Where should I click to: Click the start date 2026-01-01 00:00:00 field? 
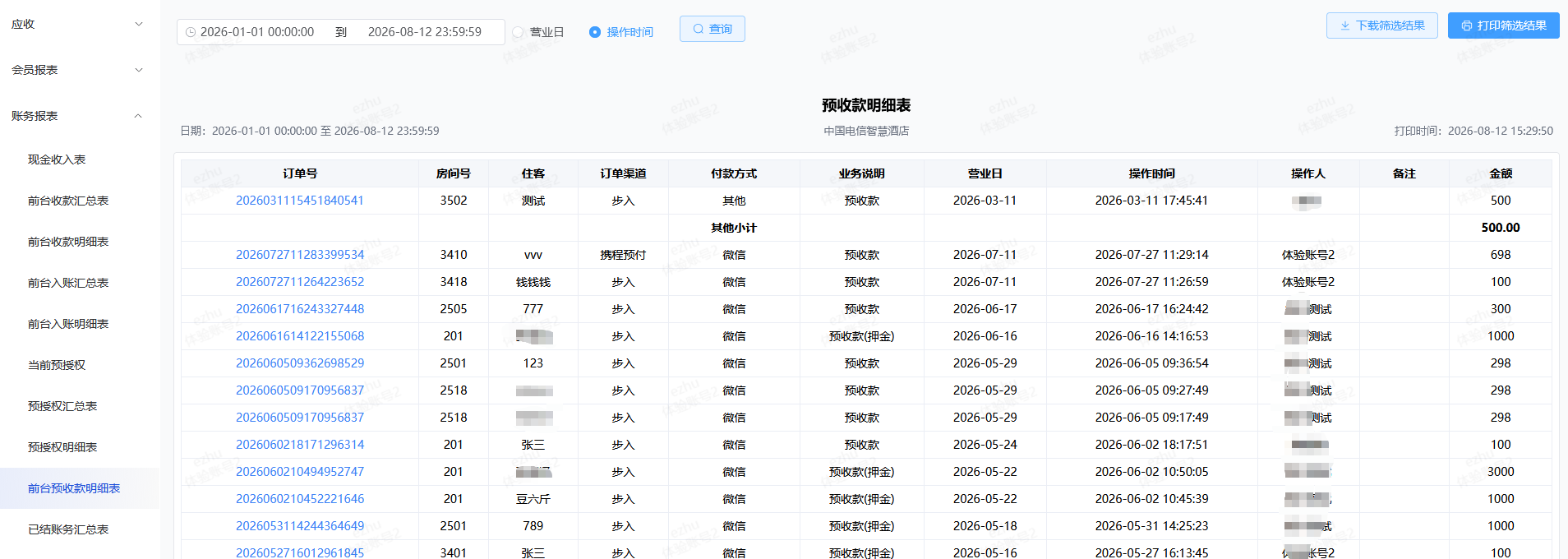point(257,32)
